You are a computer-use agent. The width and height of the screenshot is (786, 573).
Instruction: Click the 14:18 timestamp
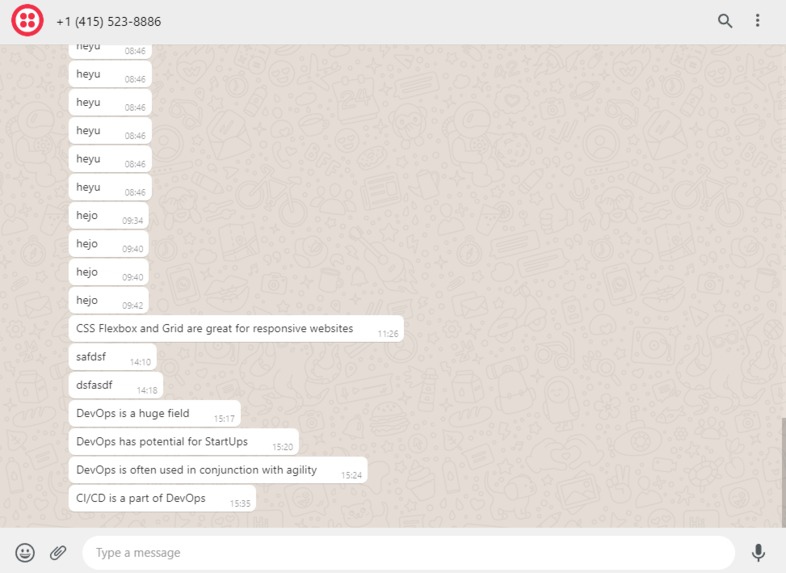(x=147, y=391)
